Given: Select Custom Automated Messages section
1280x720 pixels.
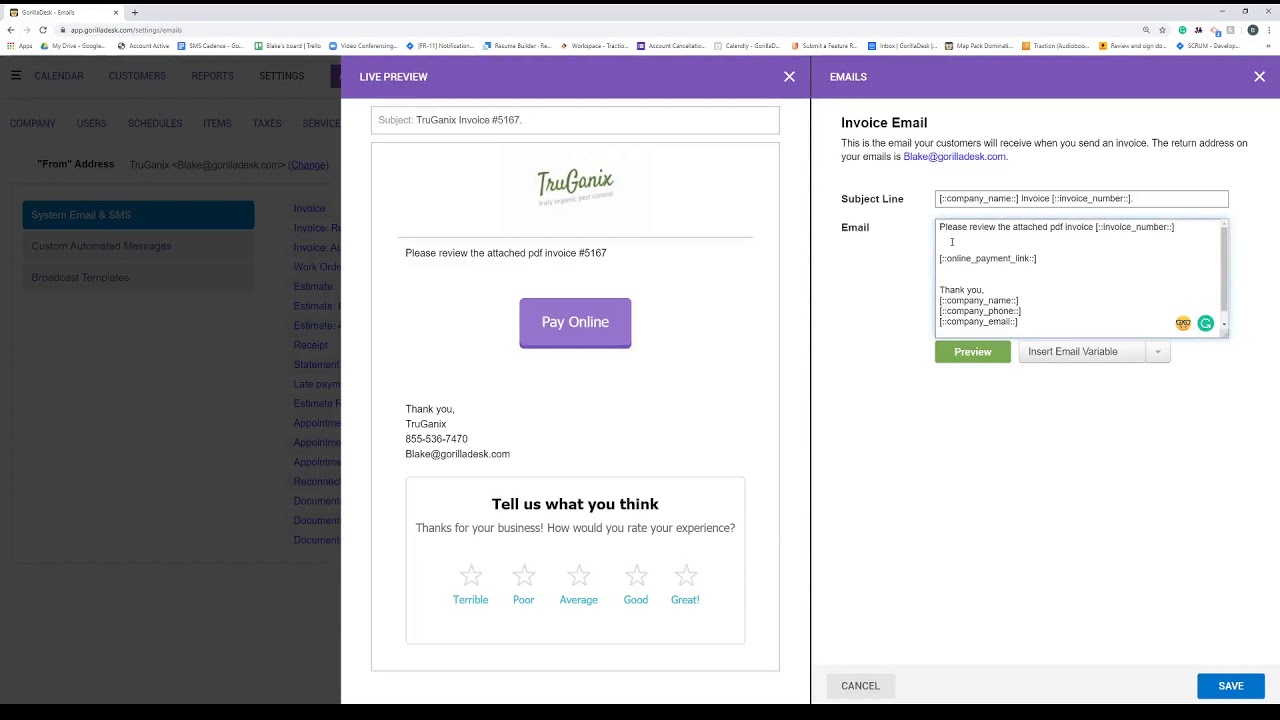Looking at the screenshot, I should tap(138, 246).
